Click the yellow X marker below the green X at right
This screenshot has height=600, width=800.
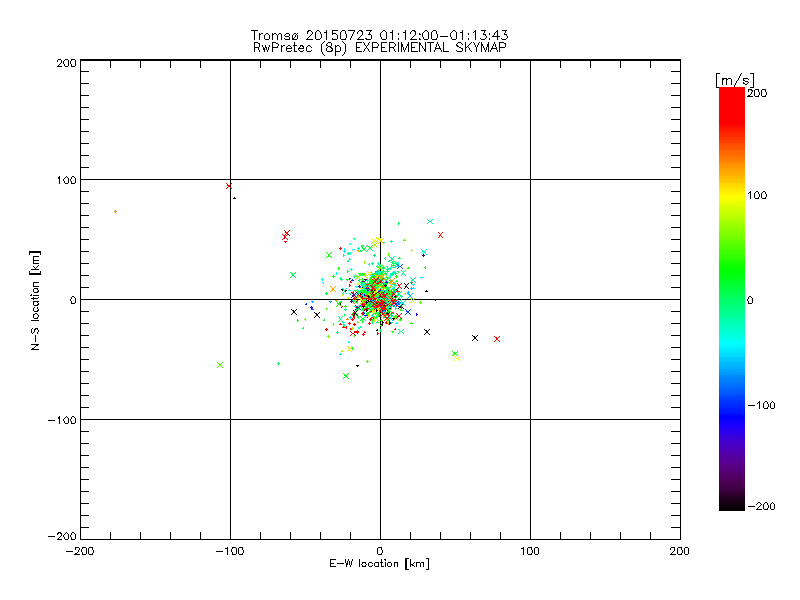(x=457, y=358)
